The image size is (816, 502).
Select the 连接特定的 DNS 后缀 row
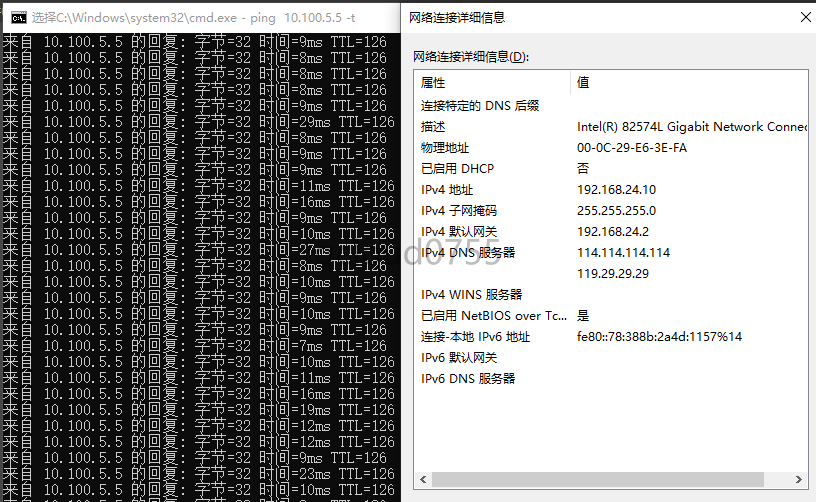[480, 106]
